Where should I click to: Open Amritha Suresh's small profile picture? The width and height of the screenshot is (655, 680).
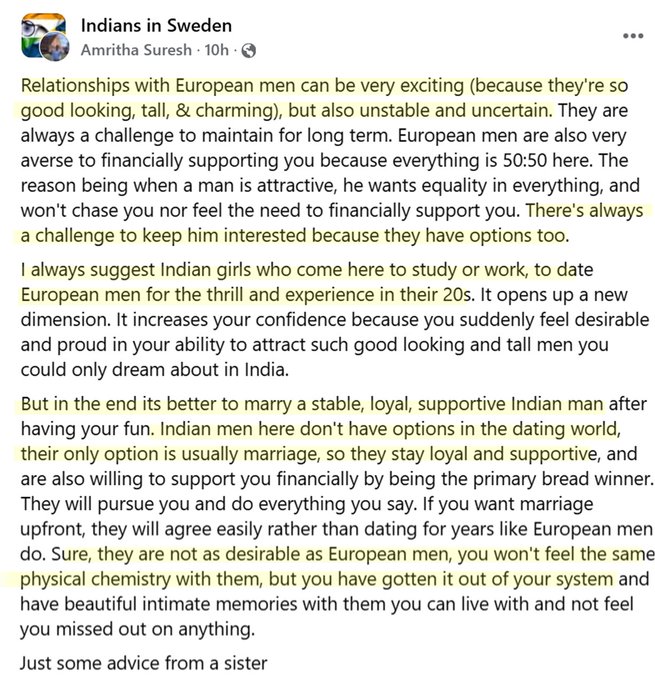[x=55, y=46]
